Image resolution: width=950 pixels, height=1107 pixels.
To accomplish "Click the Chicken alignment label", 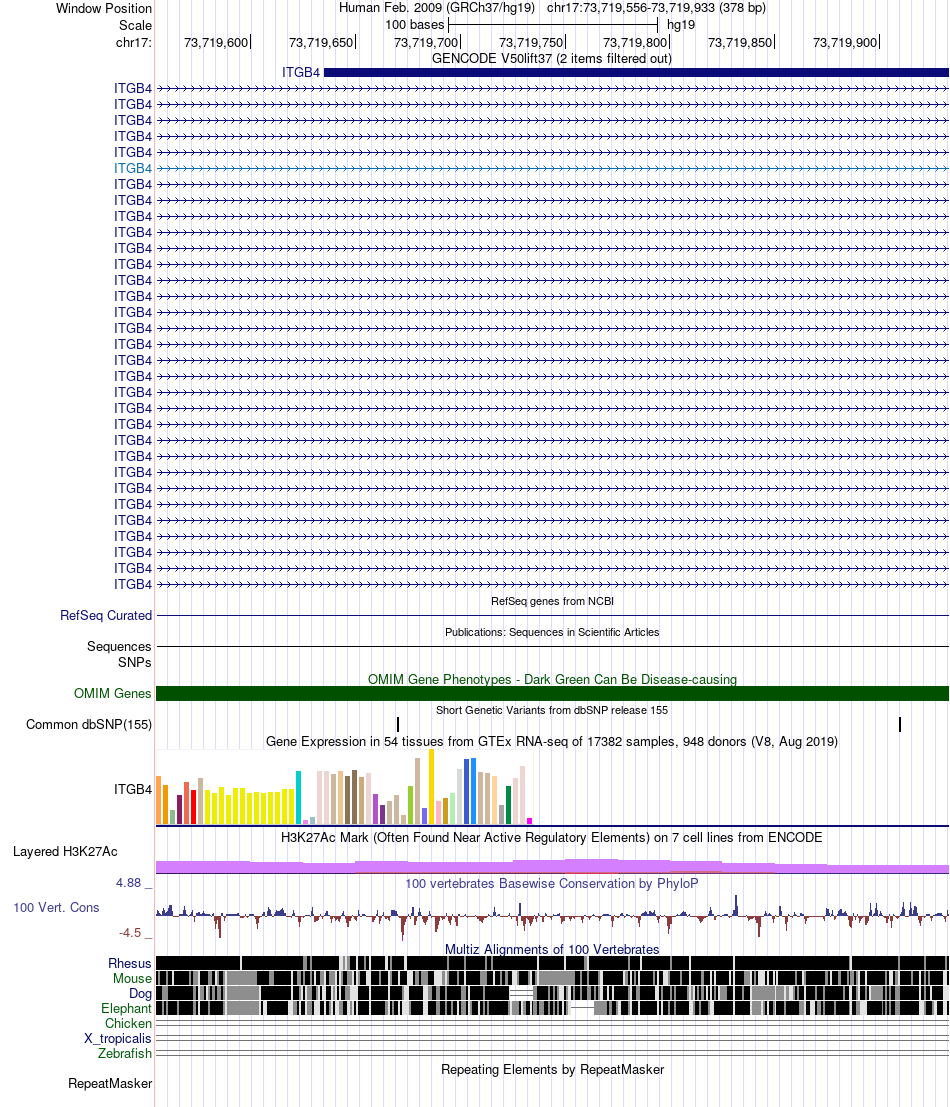I will (128, 1024).
